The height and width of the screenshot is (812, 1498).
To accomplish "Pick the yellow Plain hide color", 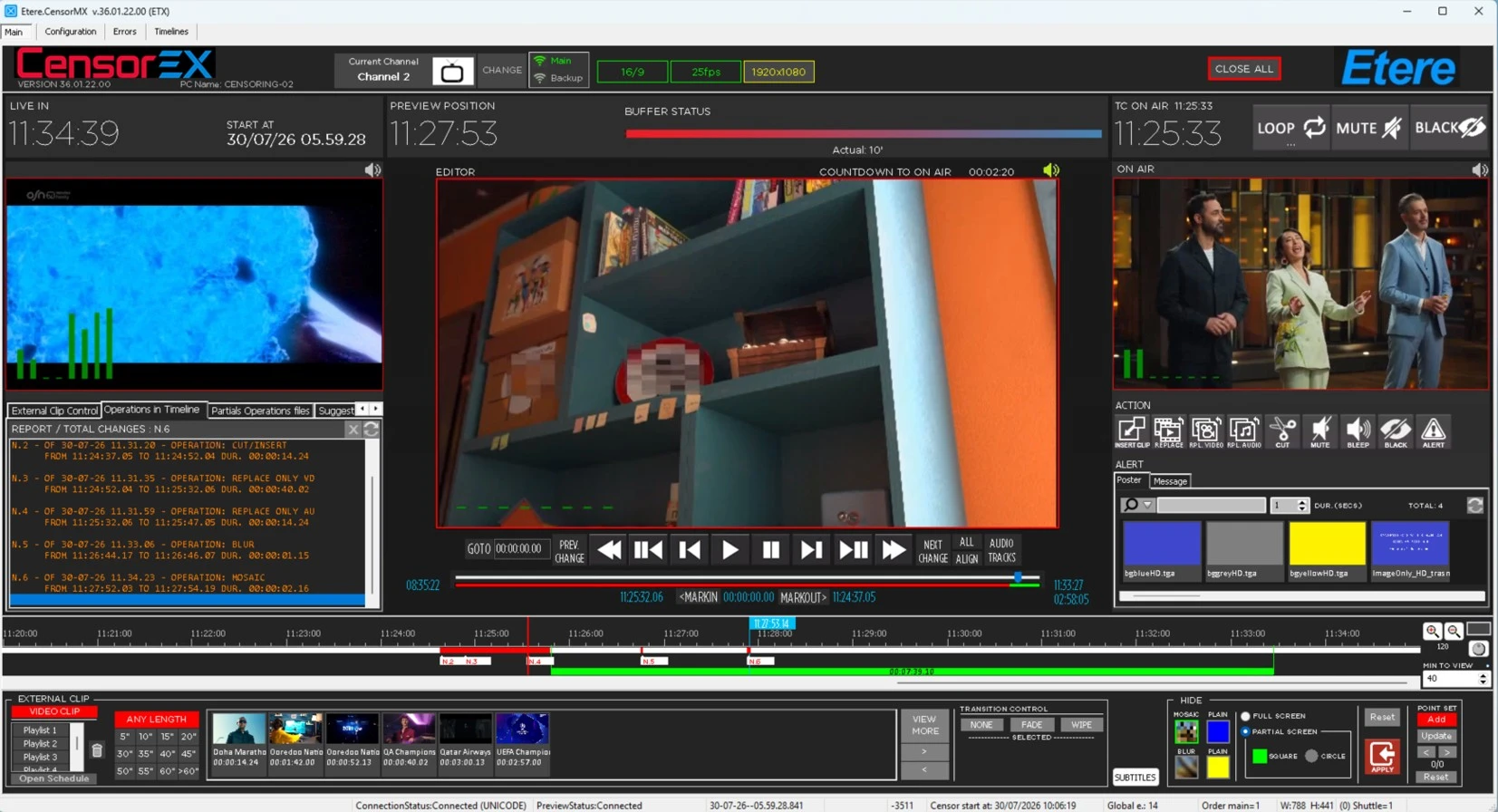I will pyautogui.click(x=1218, y=767).
